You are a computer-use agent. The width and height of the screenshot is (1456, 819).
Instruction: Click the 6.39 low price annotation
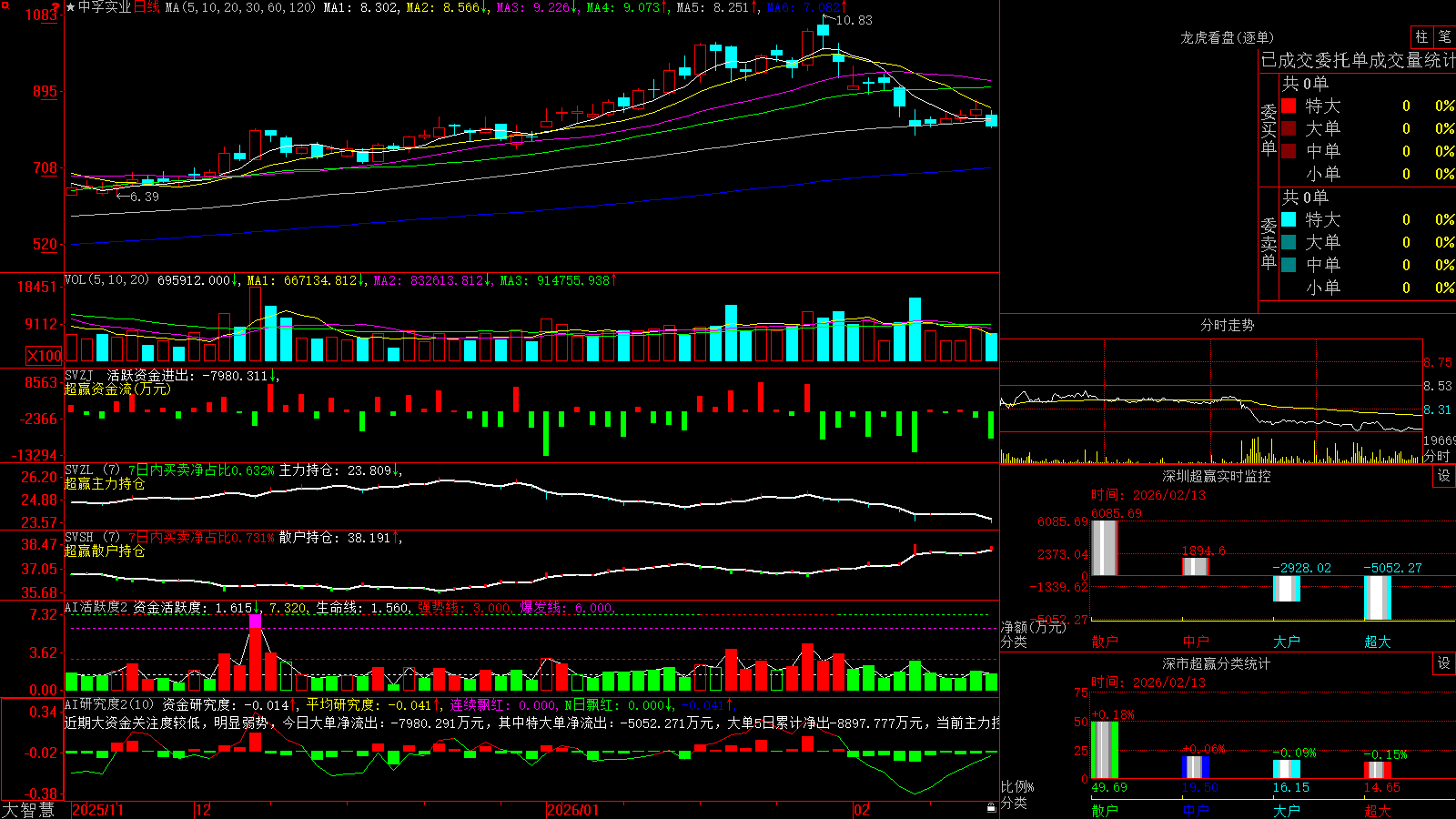[x=144, y=197]
